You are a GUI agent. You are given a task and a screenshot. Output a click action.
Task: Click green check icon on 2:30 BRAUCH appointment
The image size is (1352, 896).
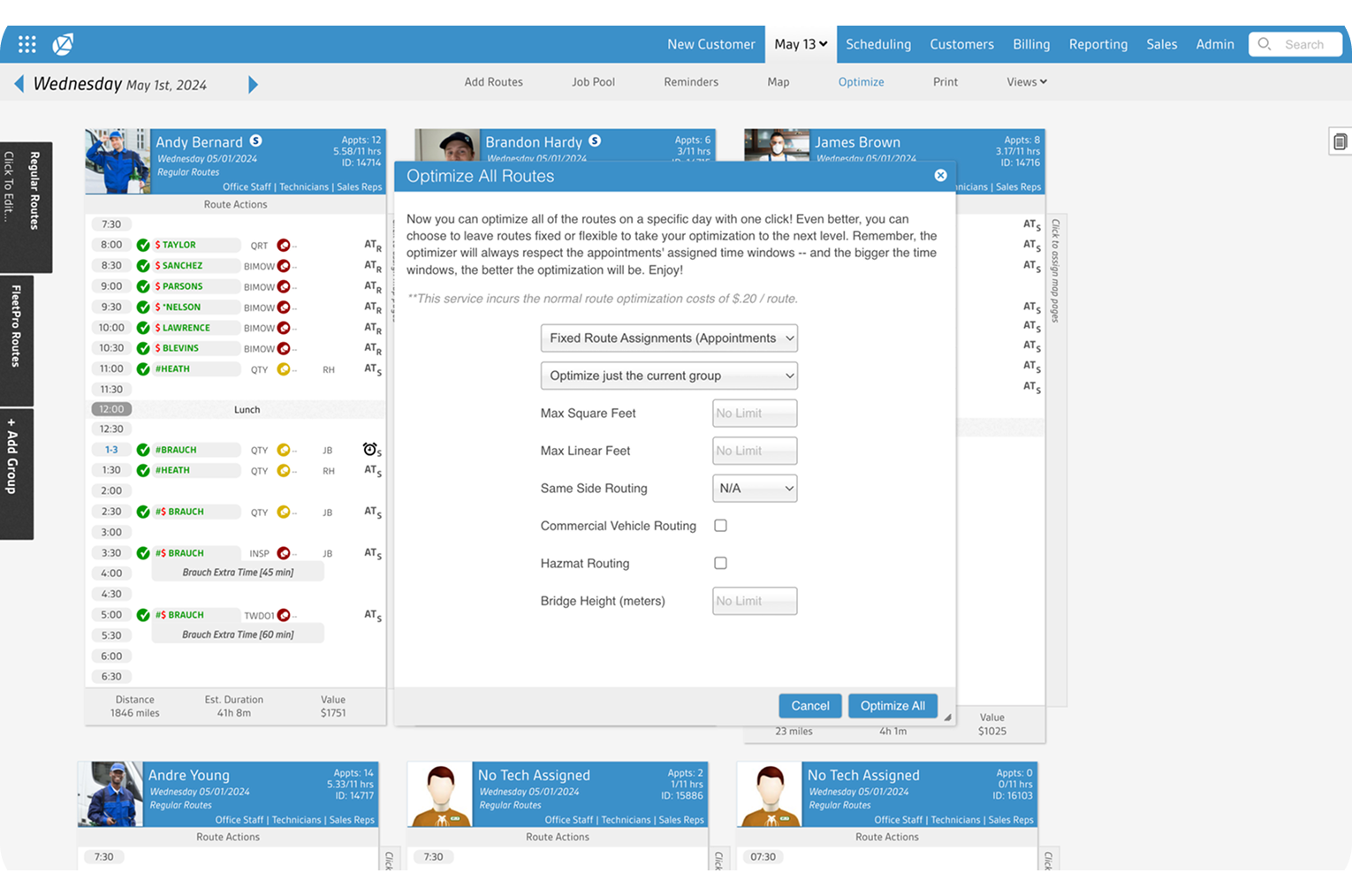coord(143,512)
